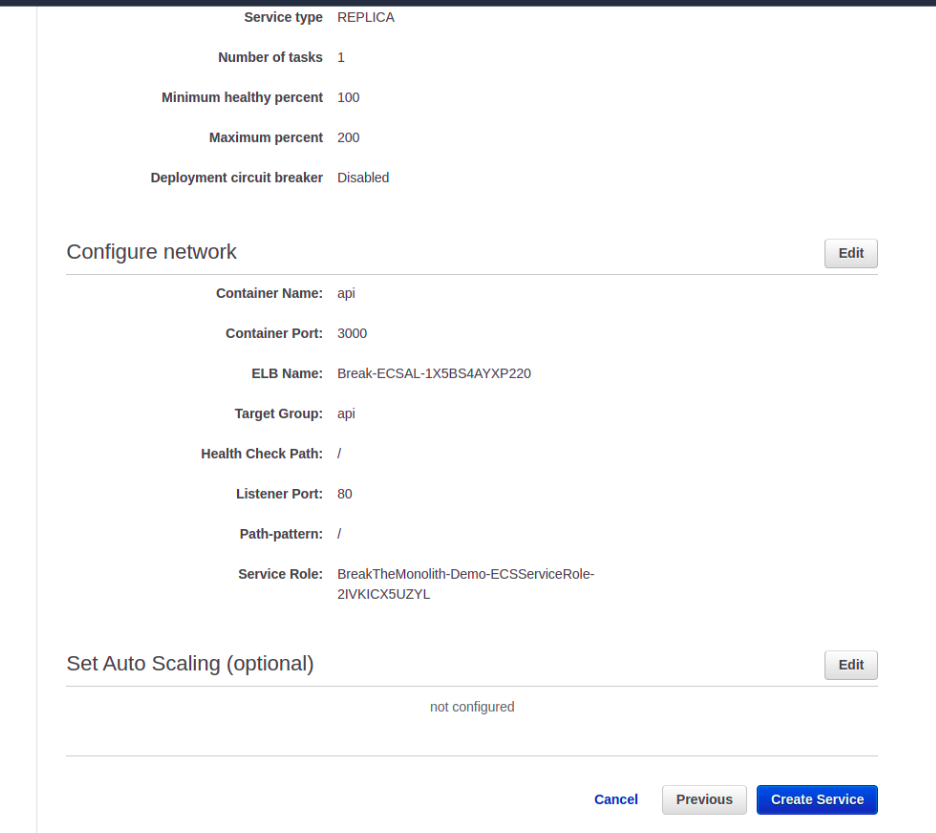Click the not configured auto scaling text
Viewport: 936px width, 833px height.
tap(471, 706)
